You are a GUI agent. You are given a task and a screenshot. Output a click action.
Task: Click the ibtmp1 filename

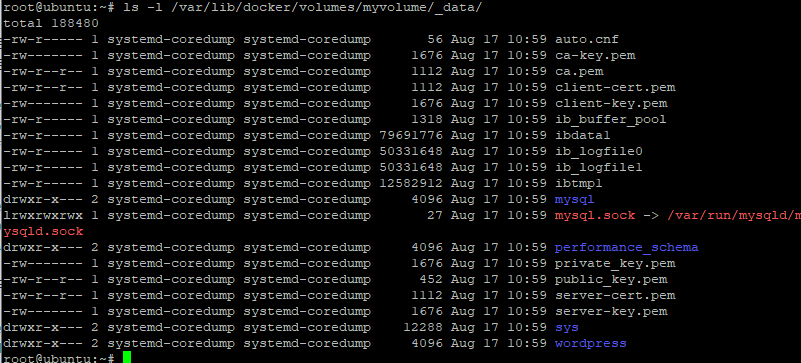(579, 183)
